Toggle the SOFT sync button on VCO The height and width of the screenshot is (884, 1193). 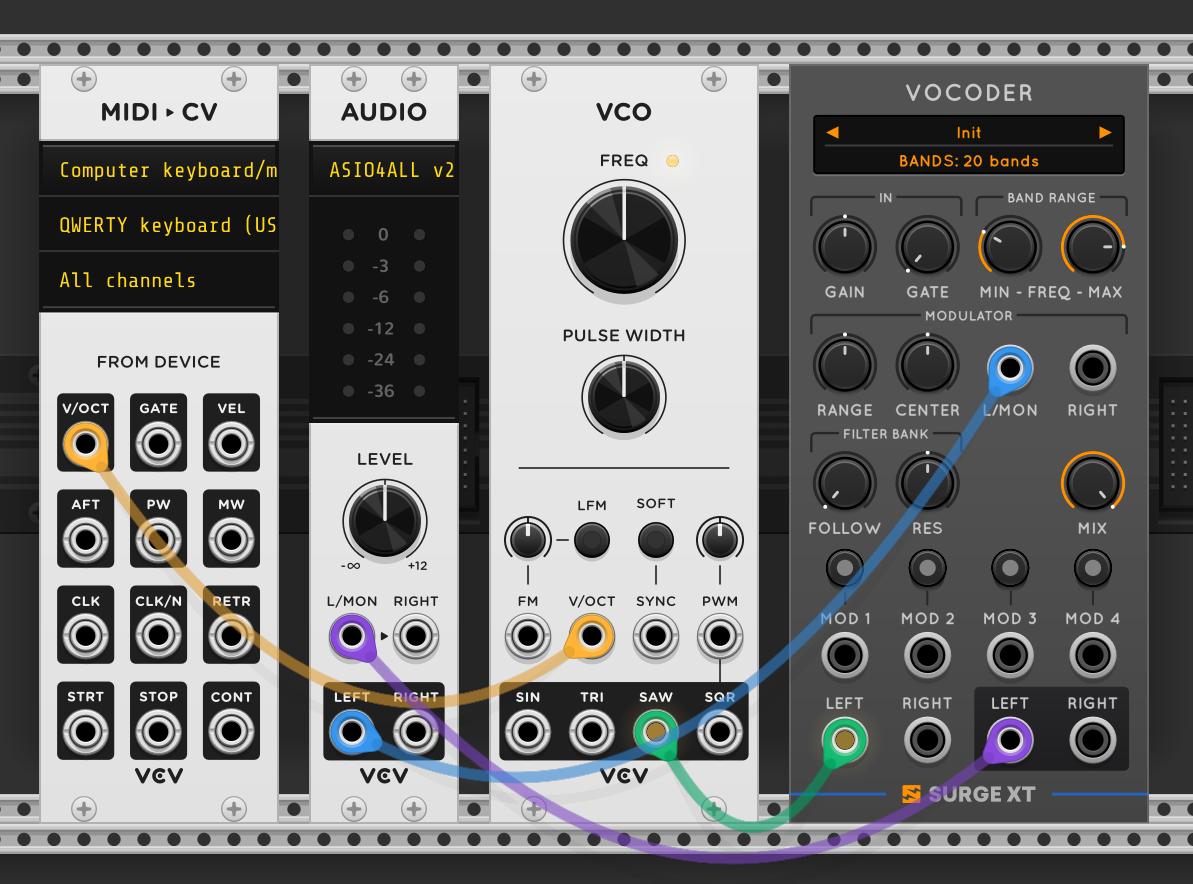tap(655, 541)
